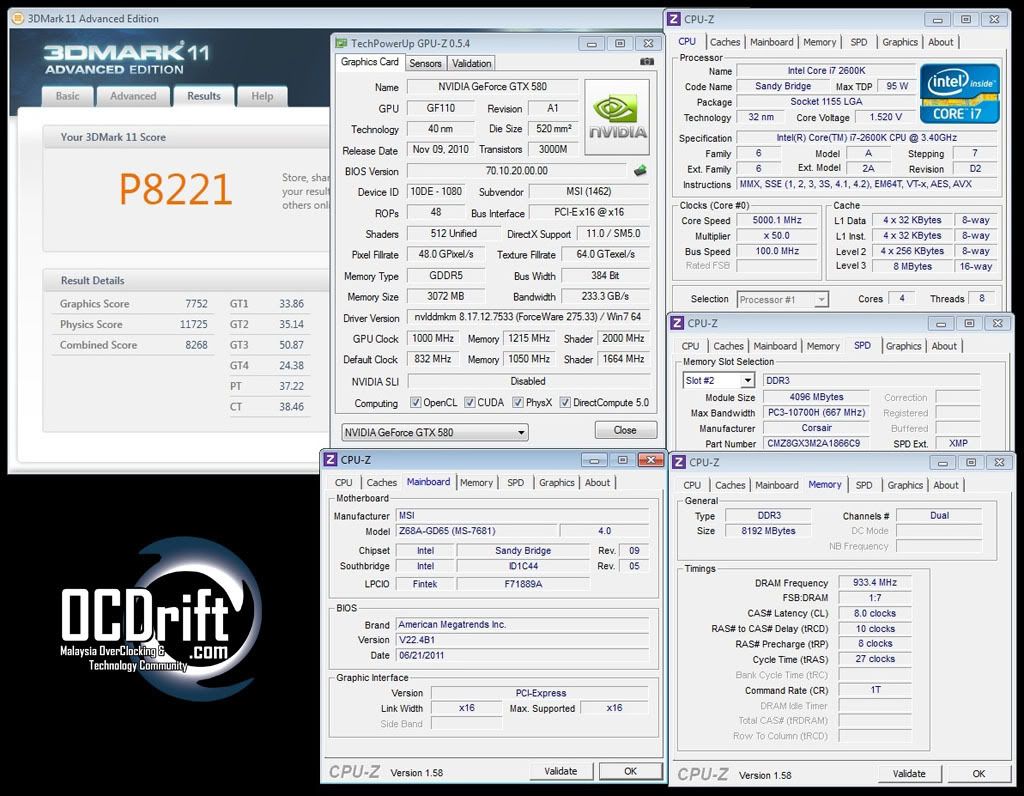
Task: Click the GPU-Z screenshot camera icon
Action: [648, 62]
